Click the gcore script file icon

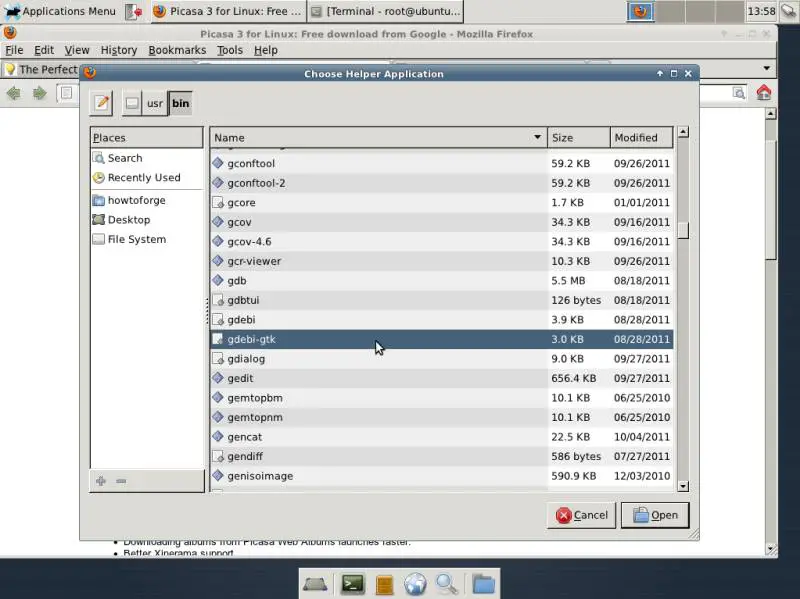click(218, 203)
